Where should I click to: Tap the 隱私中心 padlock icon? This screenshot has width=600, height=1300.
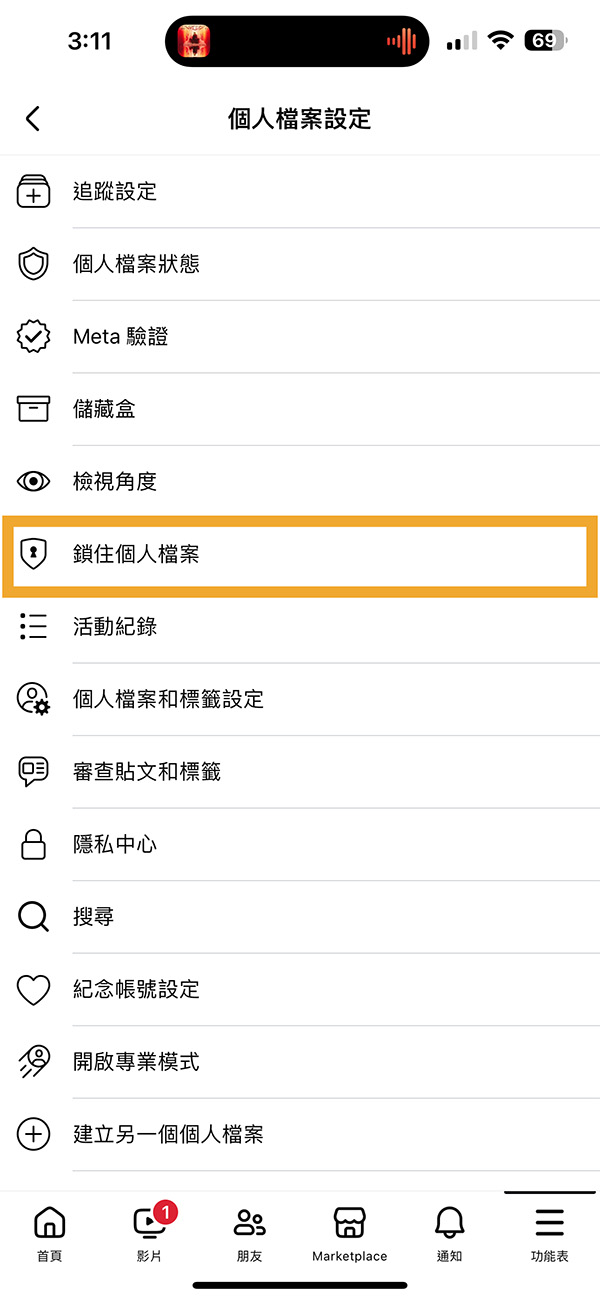pos(33,844)
